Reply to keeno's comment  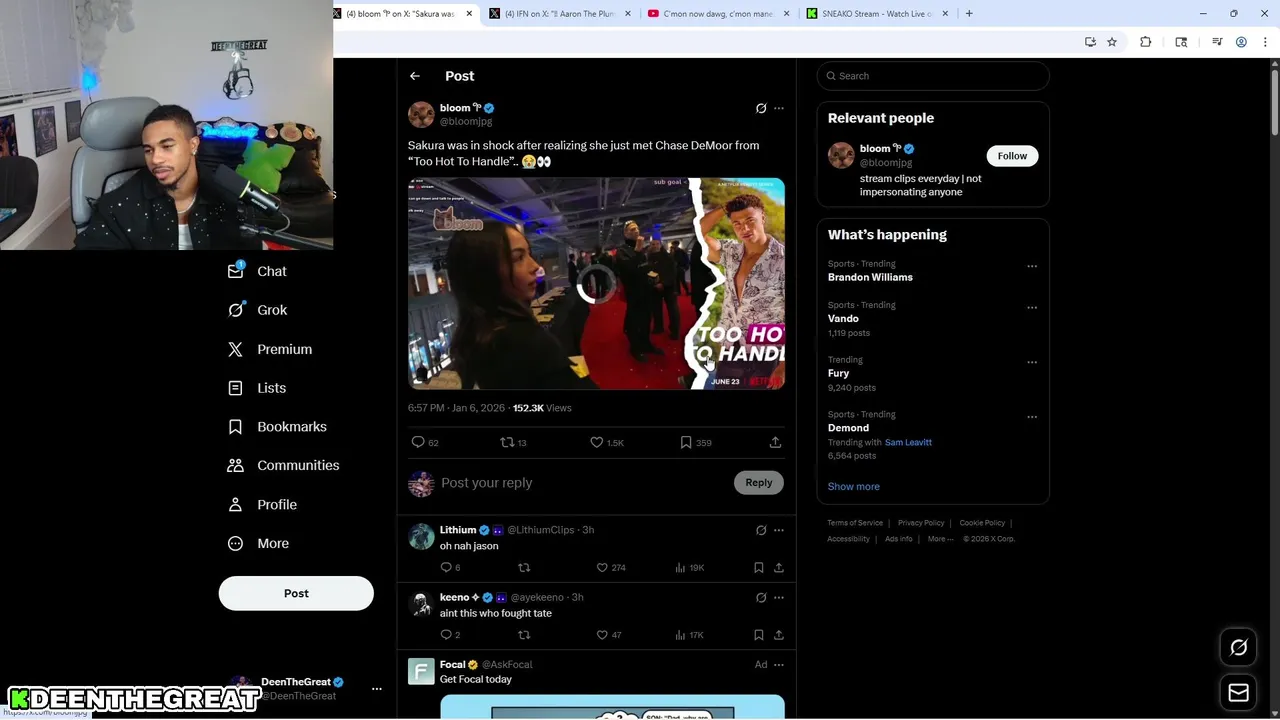point(450,635)
